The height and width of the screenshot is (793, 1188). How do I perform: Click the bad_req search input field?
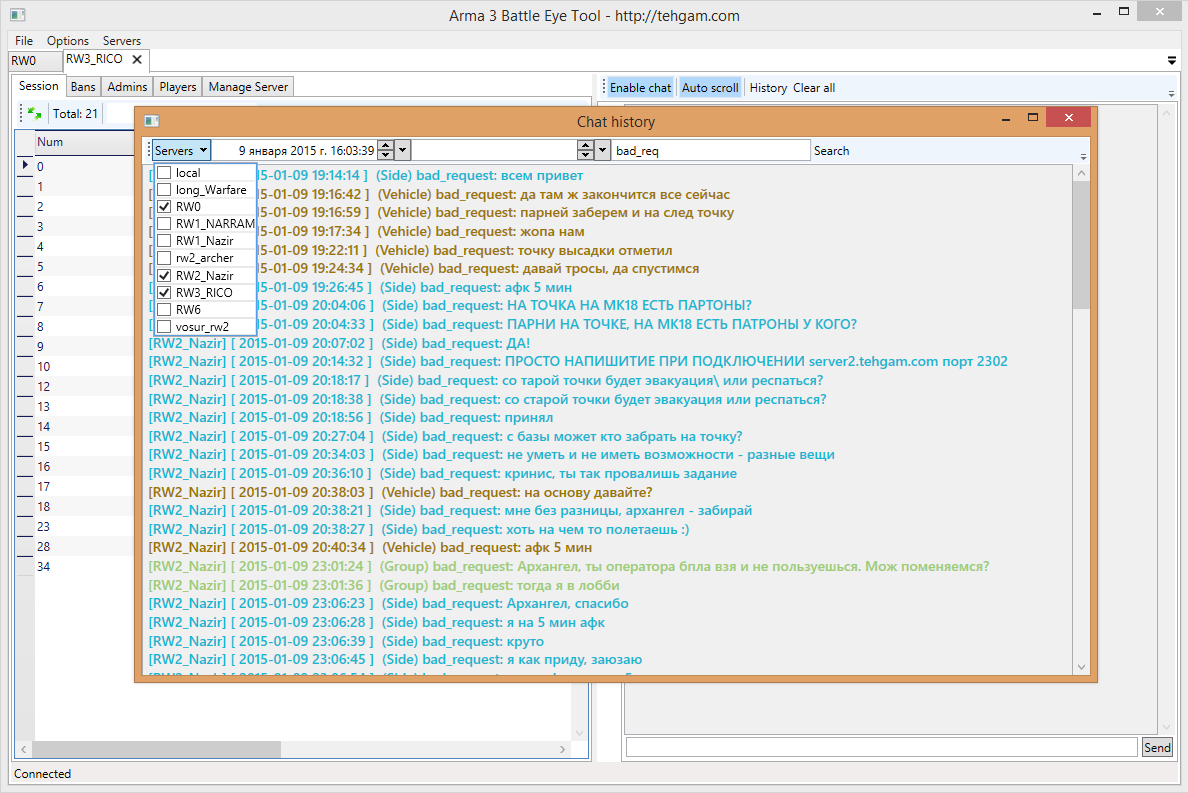click(x=711, y=150)
